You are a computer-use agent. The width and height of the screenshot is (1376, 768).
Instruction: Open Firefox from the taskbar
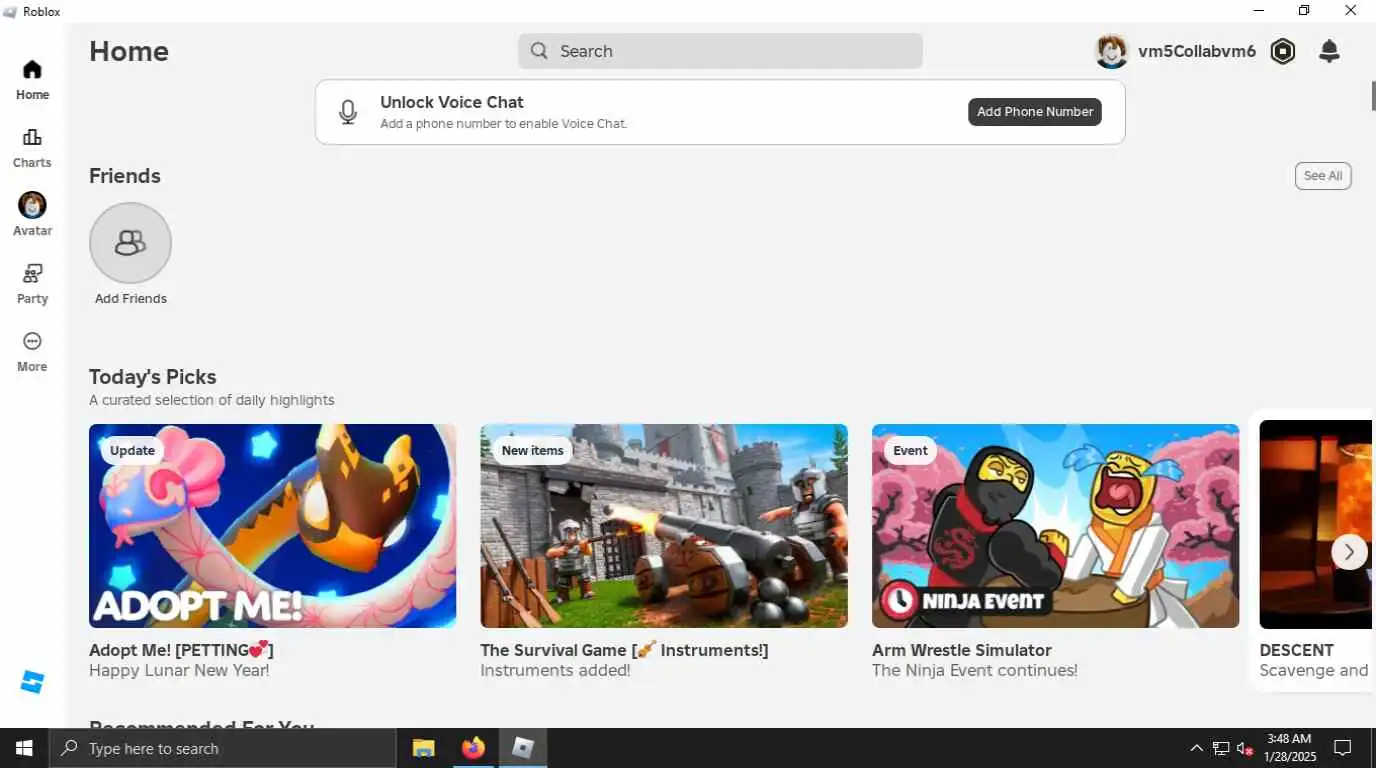pyautogui.click(x=473, y=748)
